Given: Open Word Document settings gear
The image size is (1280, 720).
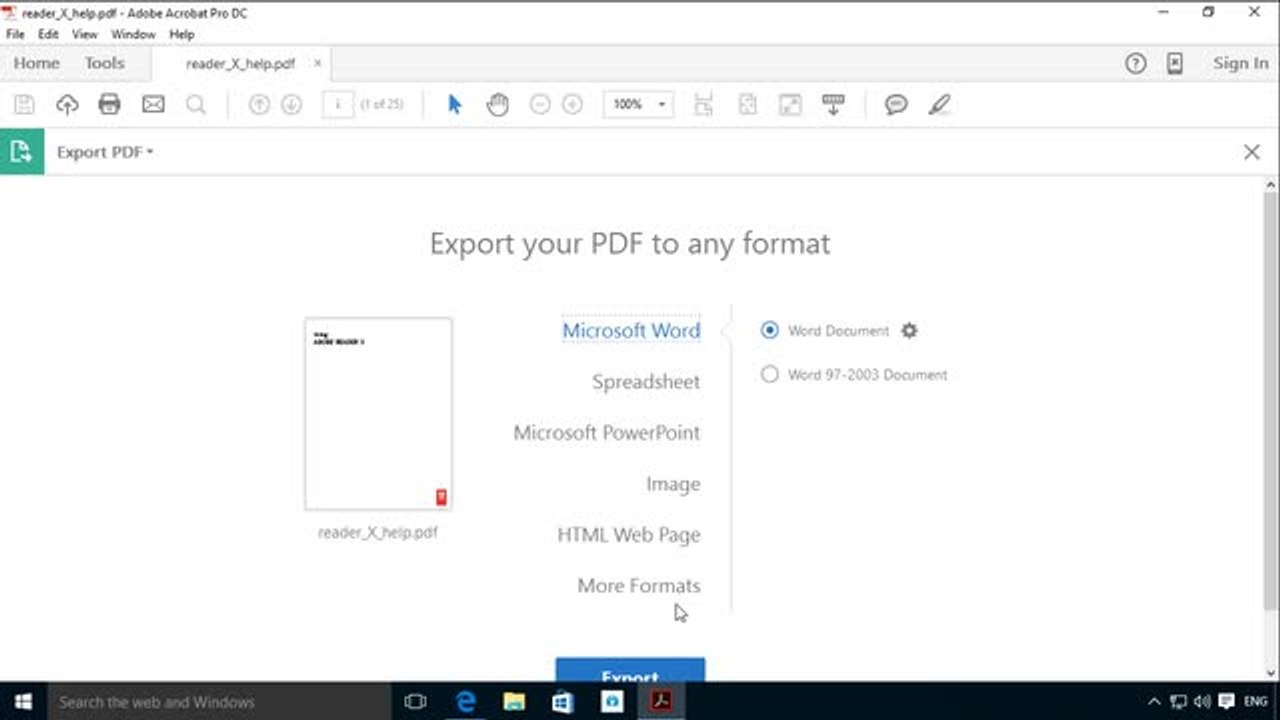Looking at the screenshot, I should (x=909, y=330).
